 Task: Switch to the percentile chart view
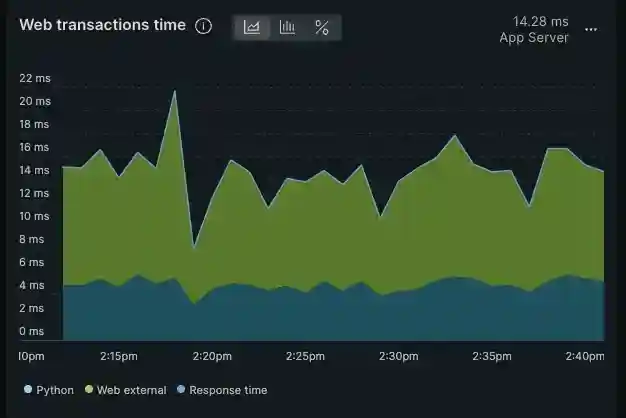[x=322, y=27]
